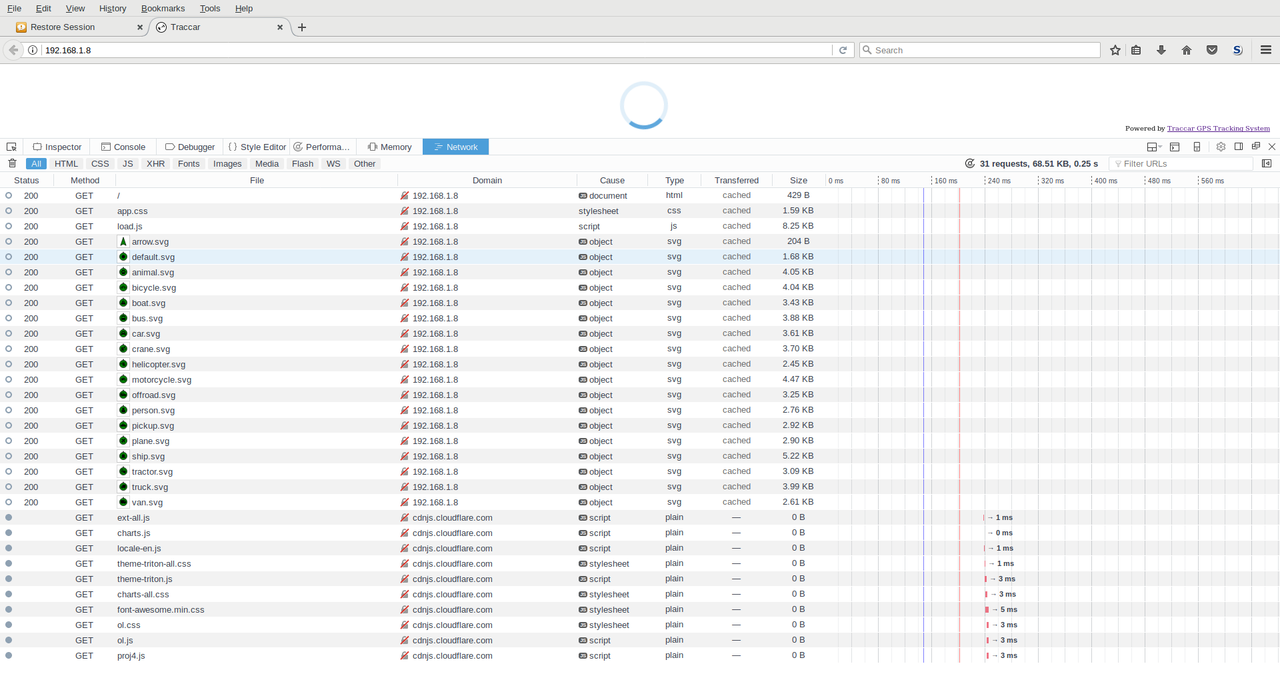Show only Flash requests
Viewport: 1280px width, 688px height.
pyautogui.click(x=303, y=164)
